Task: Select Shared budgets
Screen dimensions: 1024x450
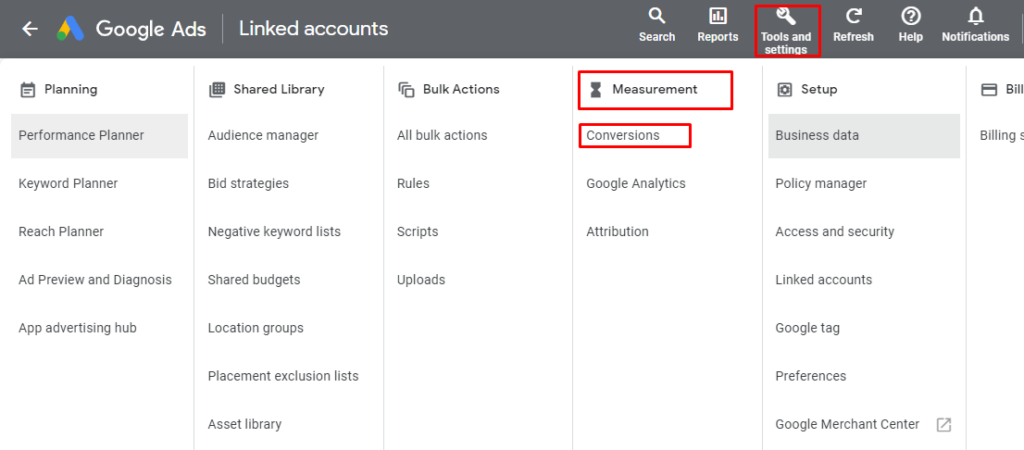Action: [x=254, y=280]
